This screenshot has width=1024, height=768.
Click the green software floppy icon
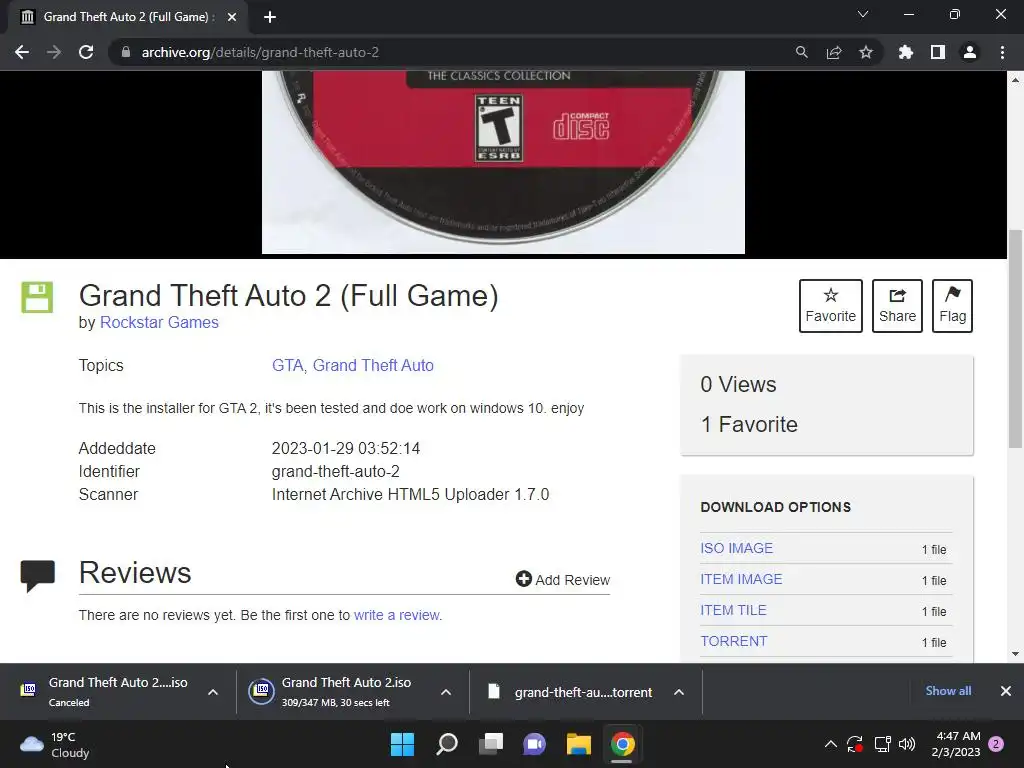point(37,298)
